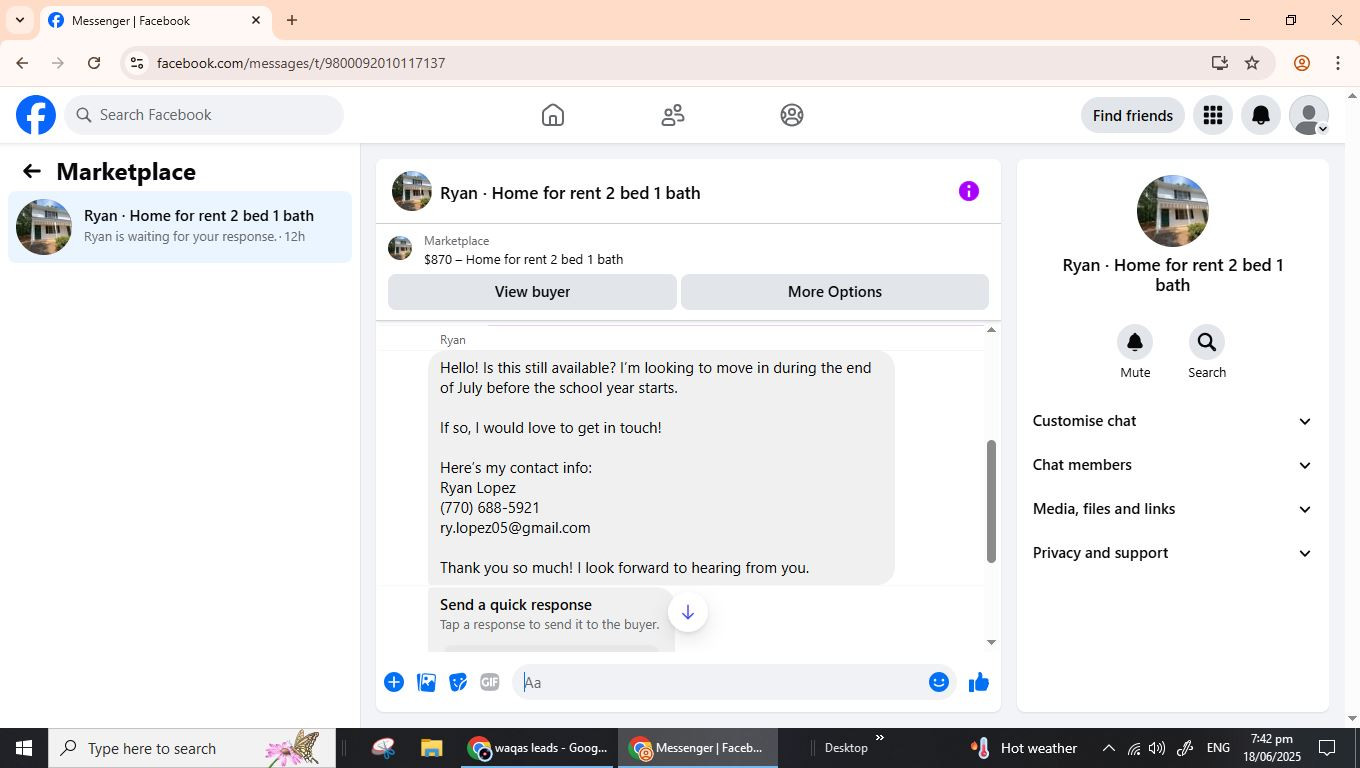1360x768 pixels.
Task: Click the Find friends button
Action: coord(1133,115)
